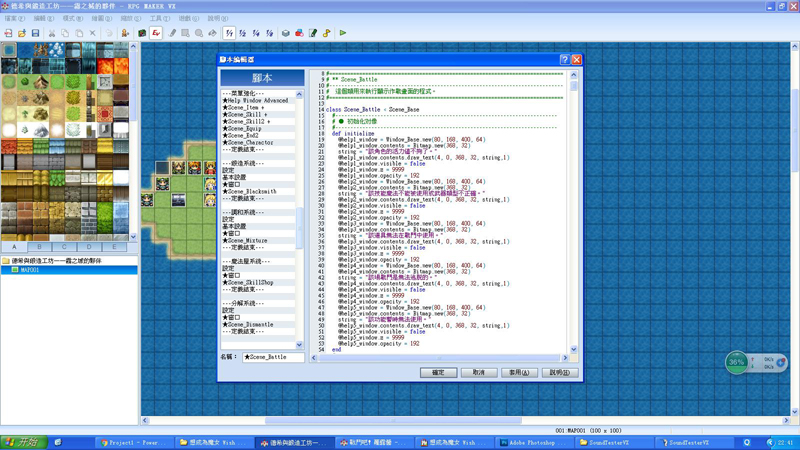Start playtest with green play arrow
The image size is (800, 450).
pyautogui.click(x=343, y=33)
